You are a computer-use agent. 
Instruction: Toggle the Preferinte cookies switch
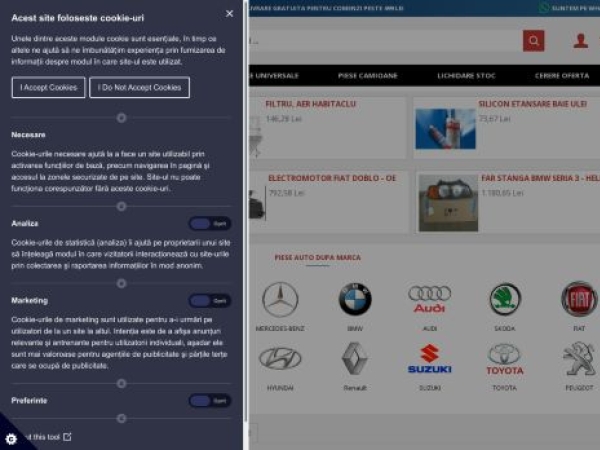(x=210, y=401)
